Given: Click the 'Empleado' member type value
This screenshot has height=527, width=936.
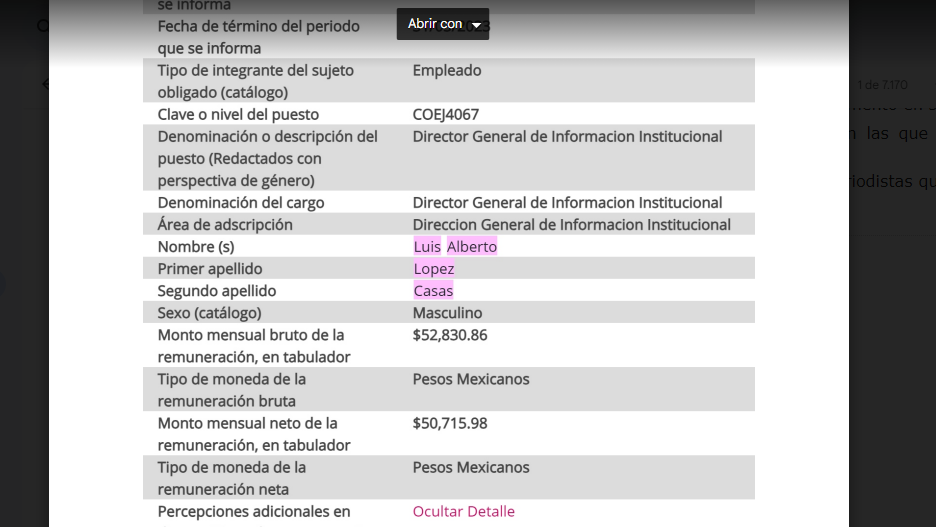Looking at the screenshot, I should tap(447, 71).
